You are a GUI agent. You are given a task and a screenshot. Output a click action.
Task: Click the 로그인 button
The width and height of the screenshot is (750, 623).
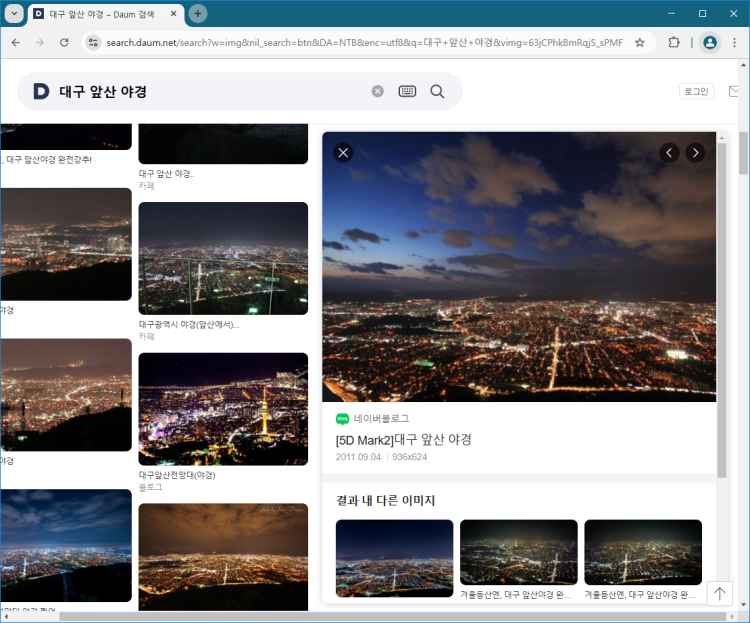[696, 91]
